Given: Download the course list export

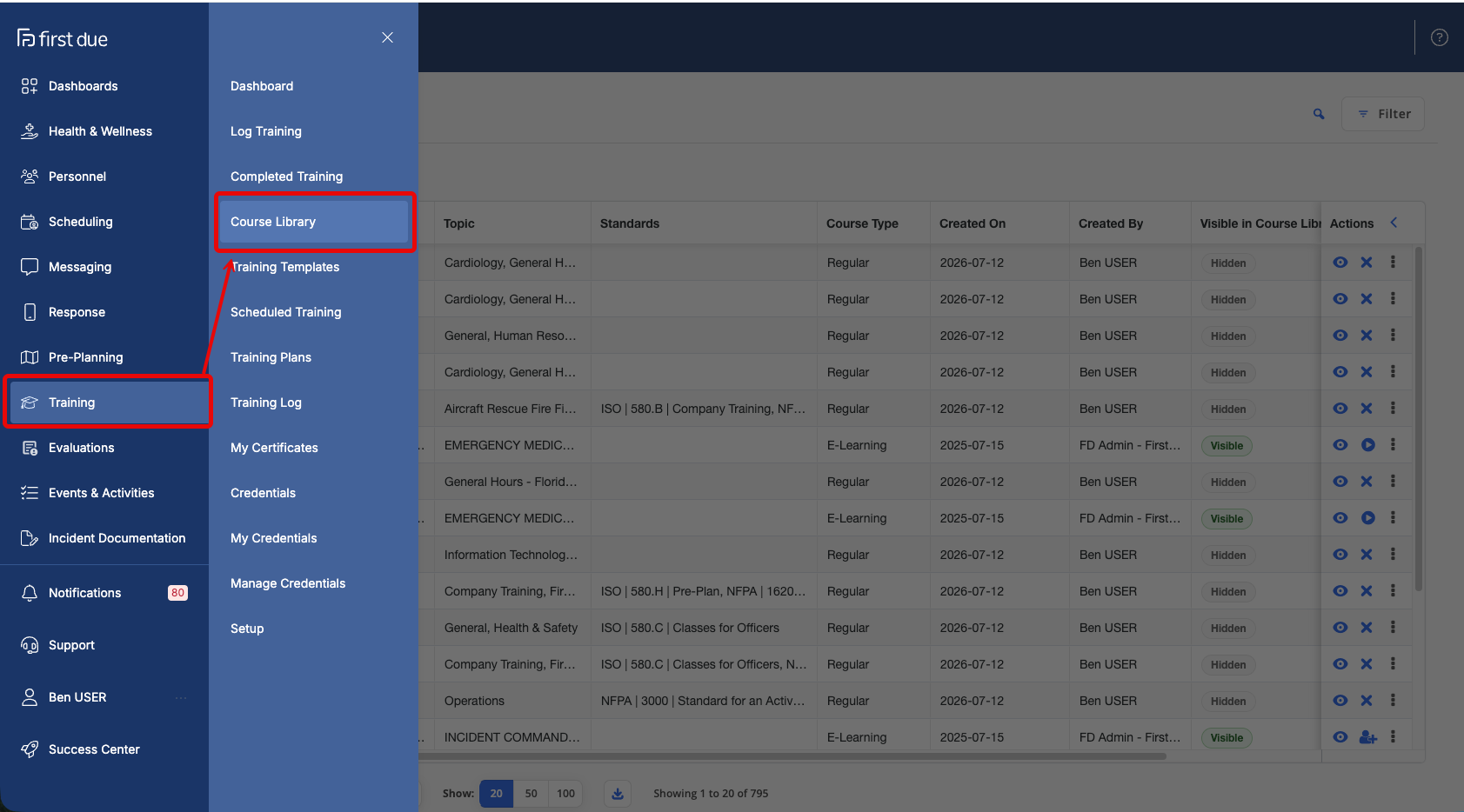Looking at the screenshot, I should [x=618, y=794].
